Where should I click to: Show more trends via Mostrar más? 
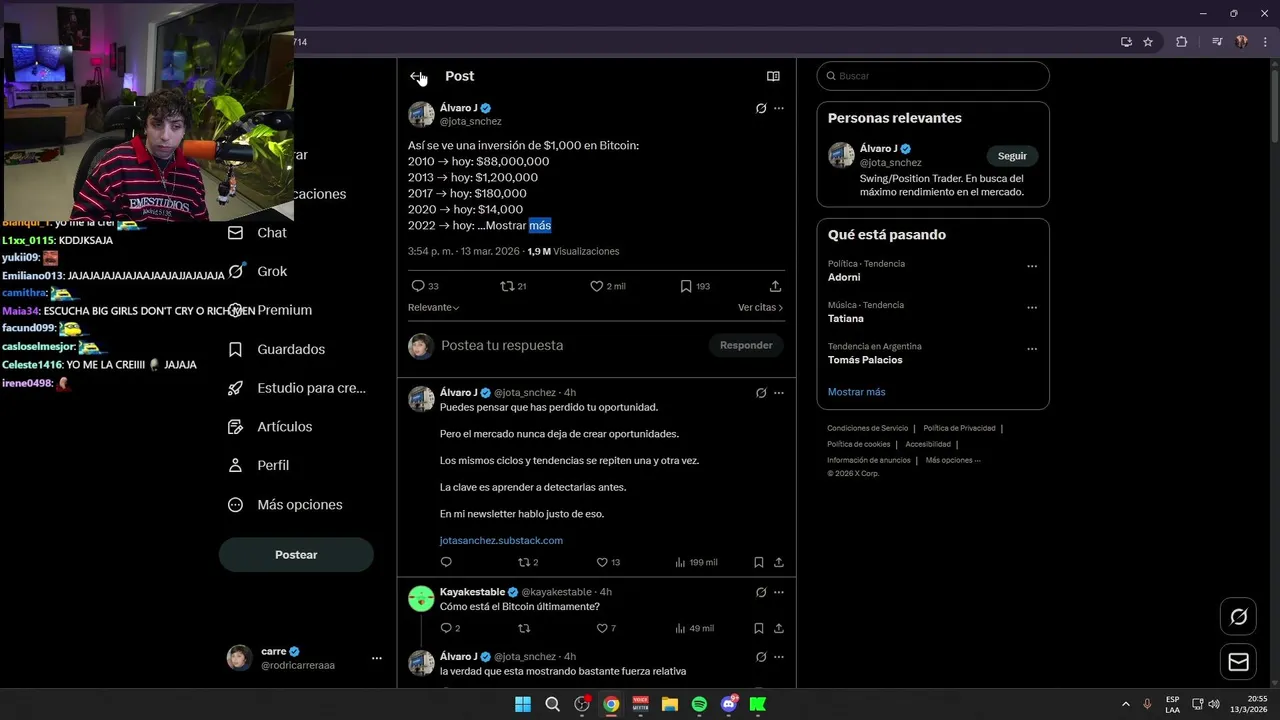tap(856, 392)
